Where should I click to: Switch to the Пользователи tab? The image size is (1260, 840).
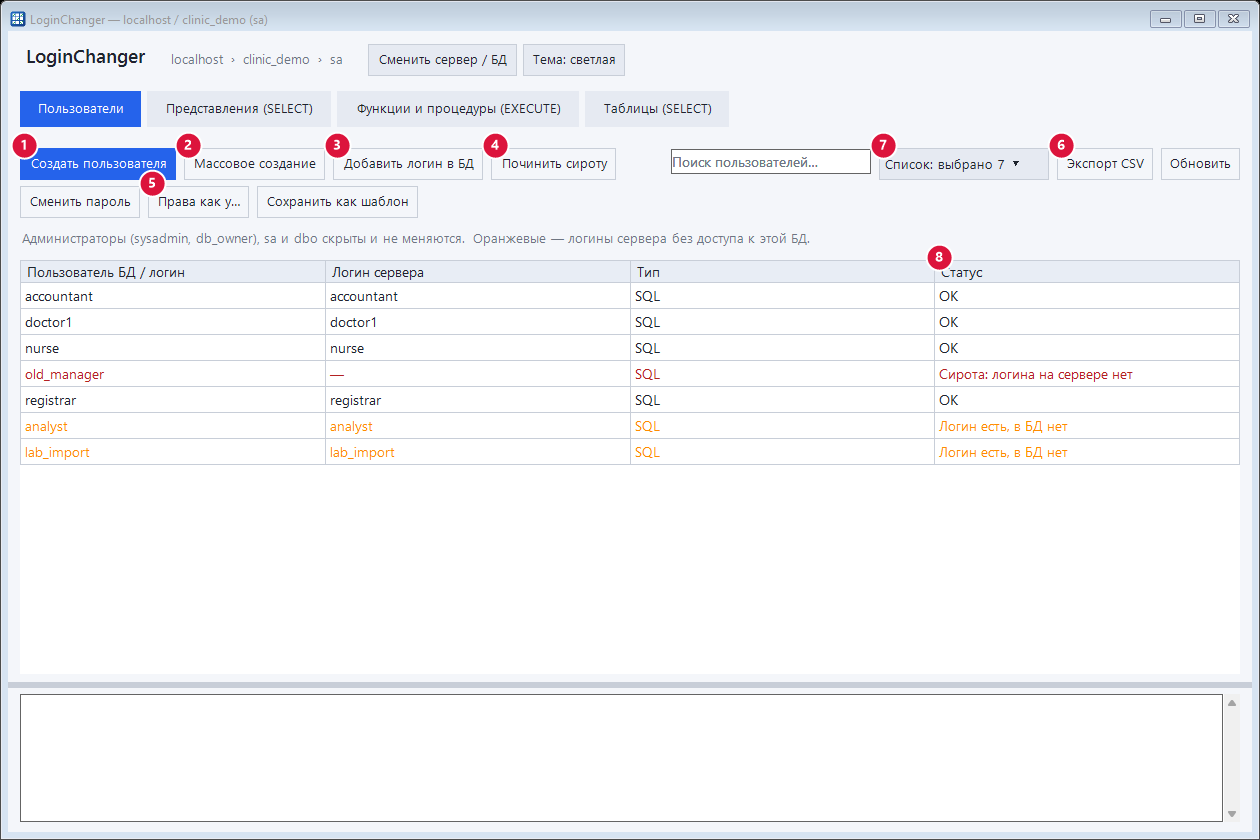(x=80, y=109)
